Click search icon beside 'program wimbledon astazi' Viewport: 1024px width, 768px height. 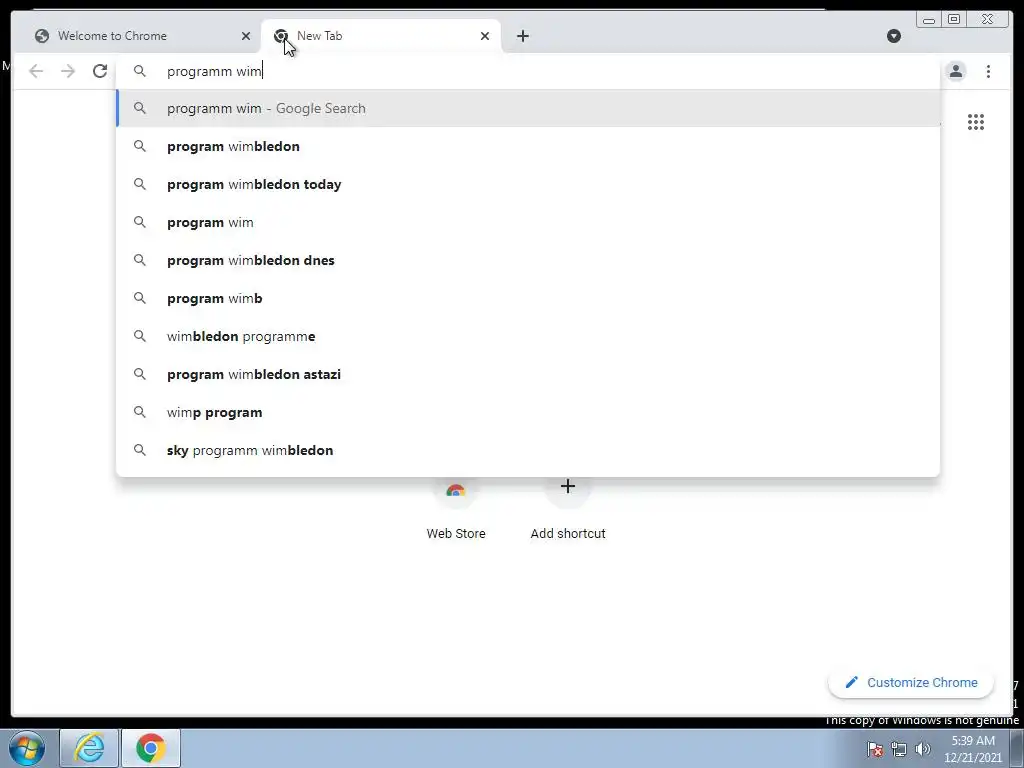(140, 374)
